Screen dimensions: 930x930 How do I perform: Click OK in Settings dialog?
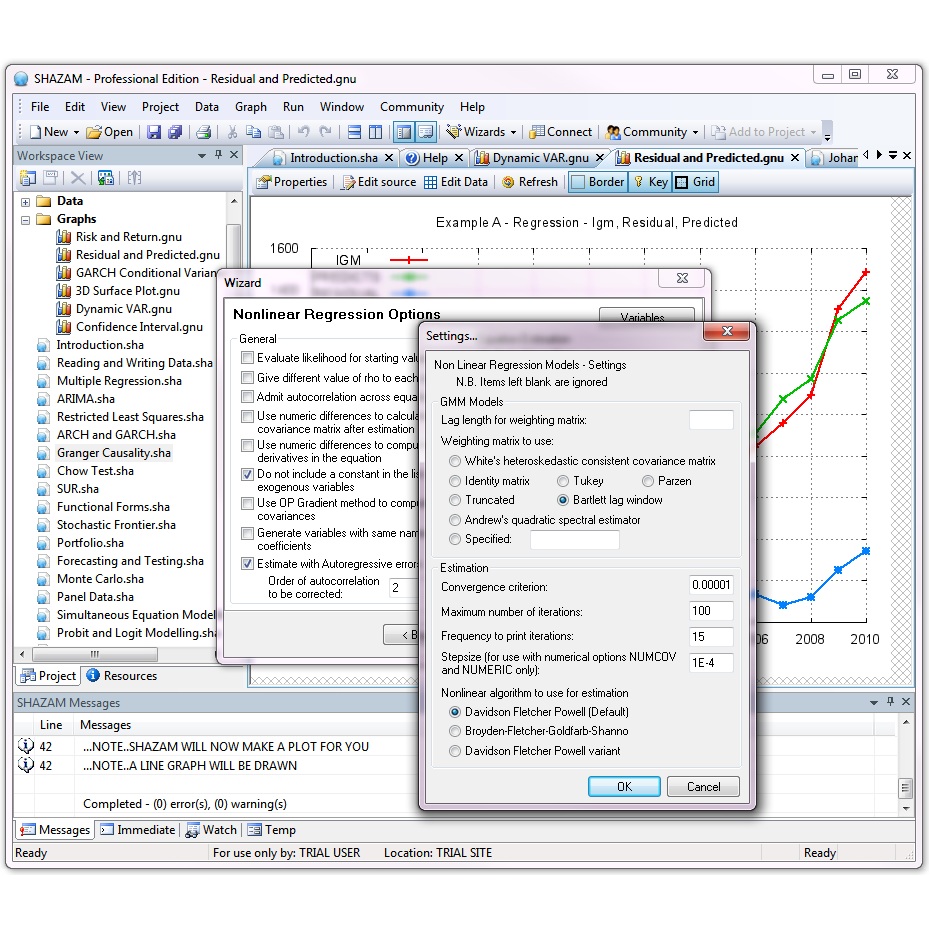point(624,786)
